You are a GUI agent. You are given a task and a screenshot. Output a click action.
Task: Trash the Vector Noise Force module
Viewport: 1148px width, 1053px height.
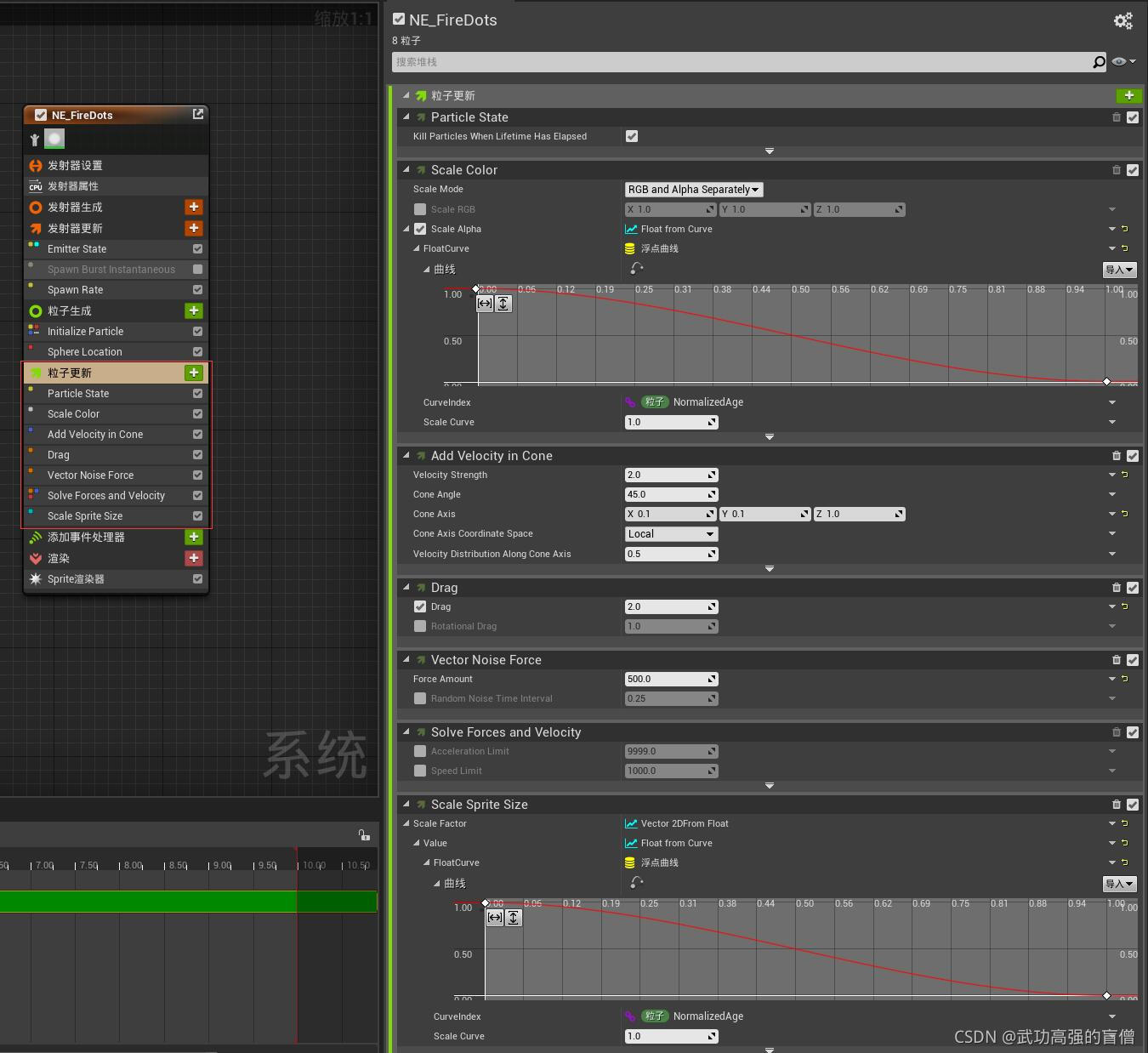point(1117,660)
